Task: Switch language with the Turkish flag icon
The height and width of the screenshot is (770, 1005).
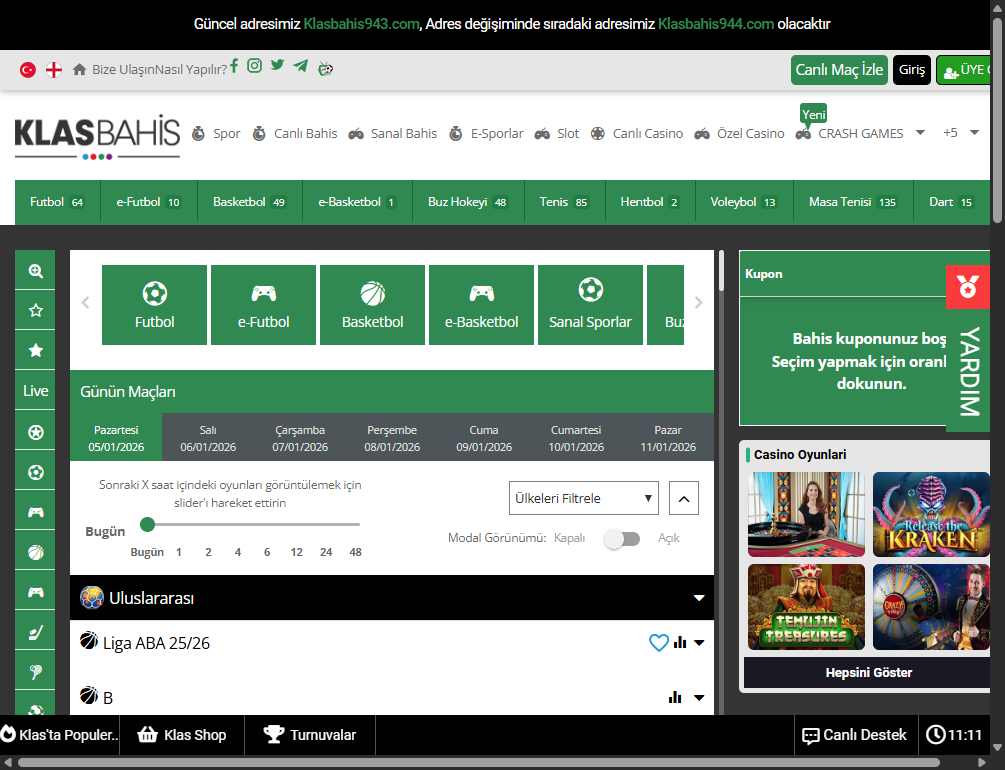Action: click(x=28, y=70)
